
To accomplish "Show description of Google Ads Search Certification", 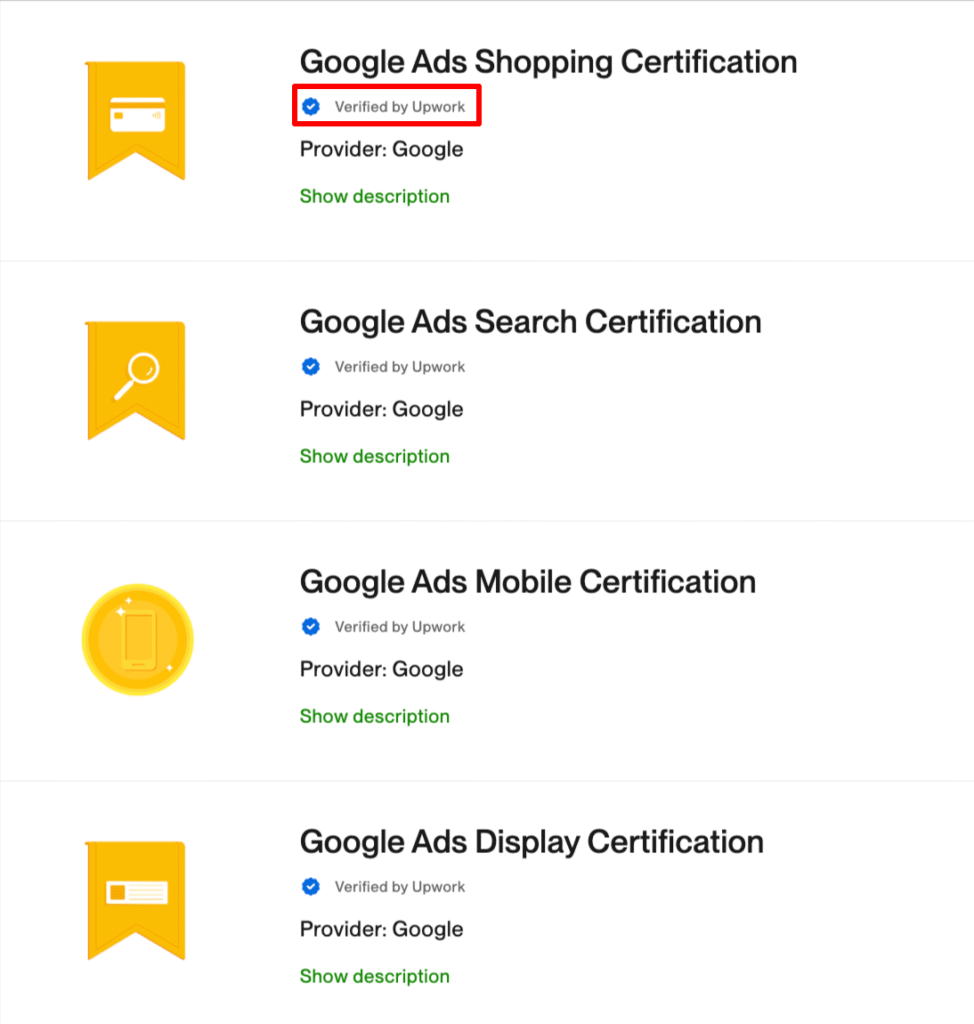I will 375,457.
